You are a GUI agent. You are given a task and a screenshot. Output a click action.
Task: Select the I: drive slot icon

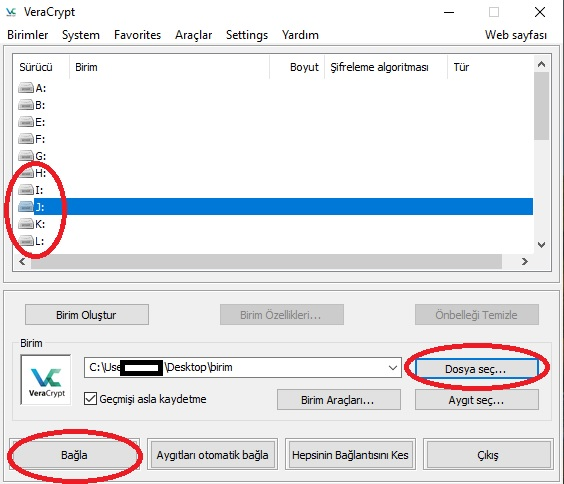(x=26, y=190)
